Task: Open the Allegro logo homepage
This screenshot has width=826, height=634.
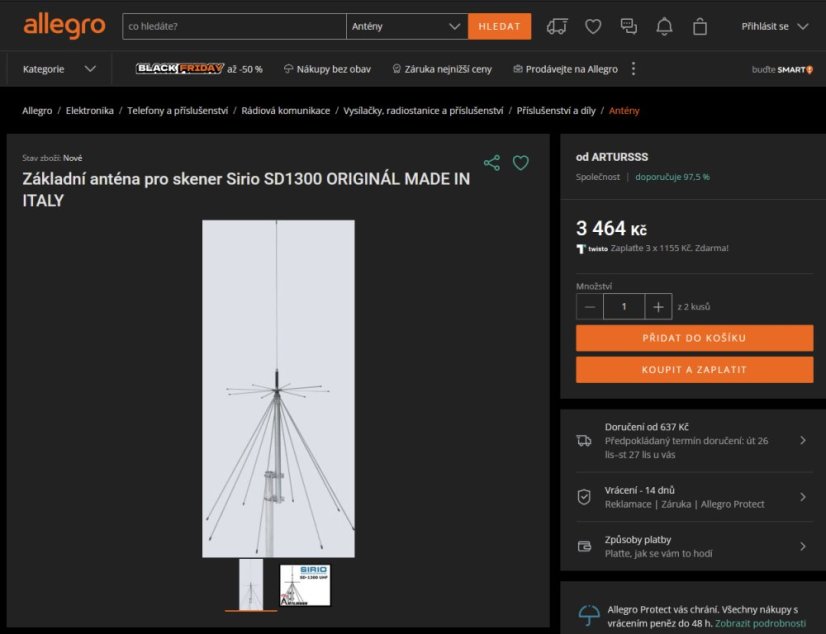Action: [64, 26]
